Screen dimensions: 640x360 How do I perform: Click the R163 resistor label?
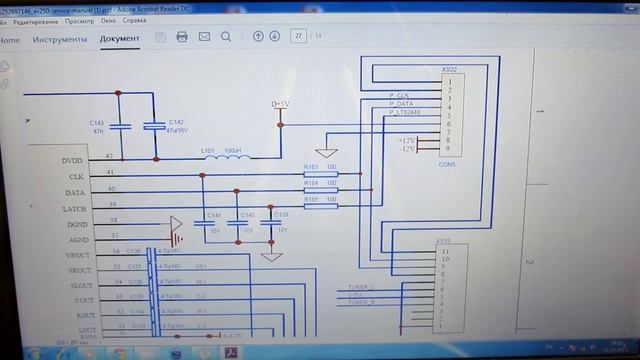(311, 167)
